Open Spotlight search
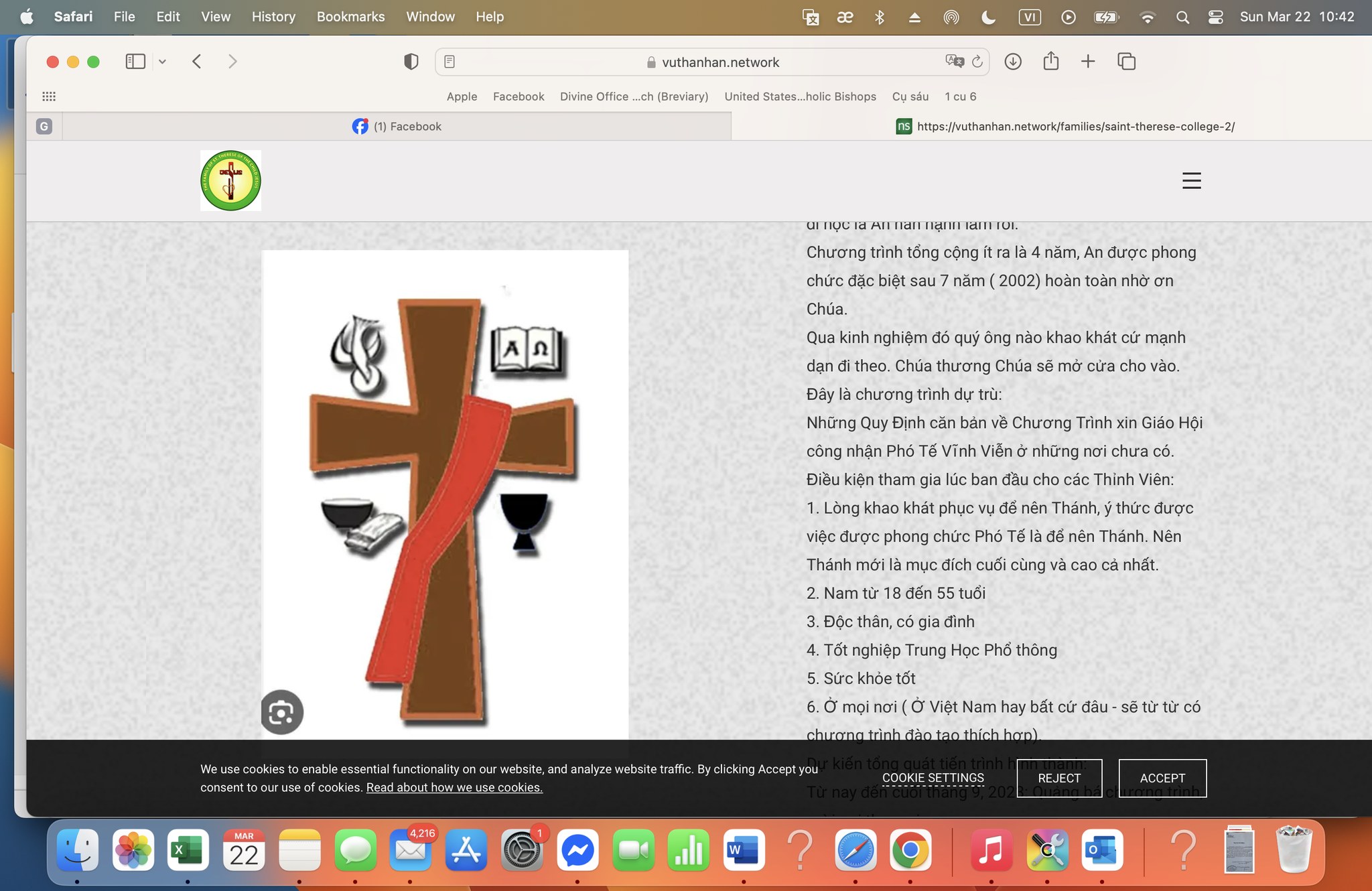Screen dimensions: 1372x891 click(1182, 17)
